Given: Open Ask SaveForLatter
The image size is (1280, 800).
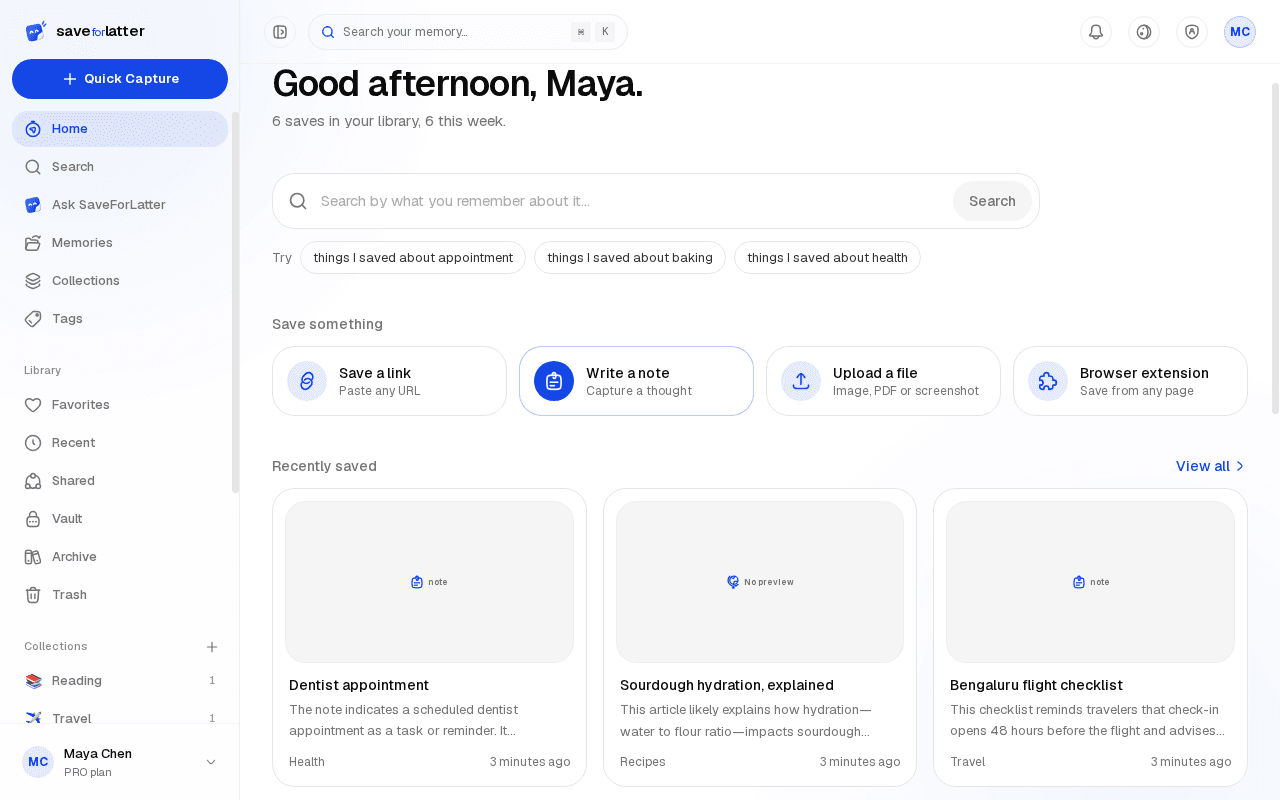Looking at the screenshot, I should (120, 205).
